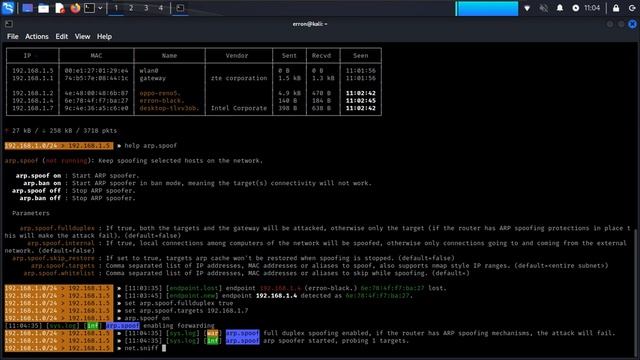Expand the terminal launcher dropdown arrow
This screenshot has width=640, height=360.
click(100, 8)
